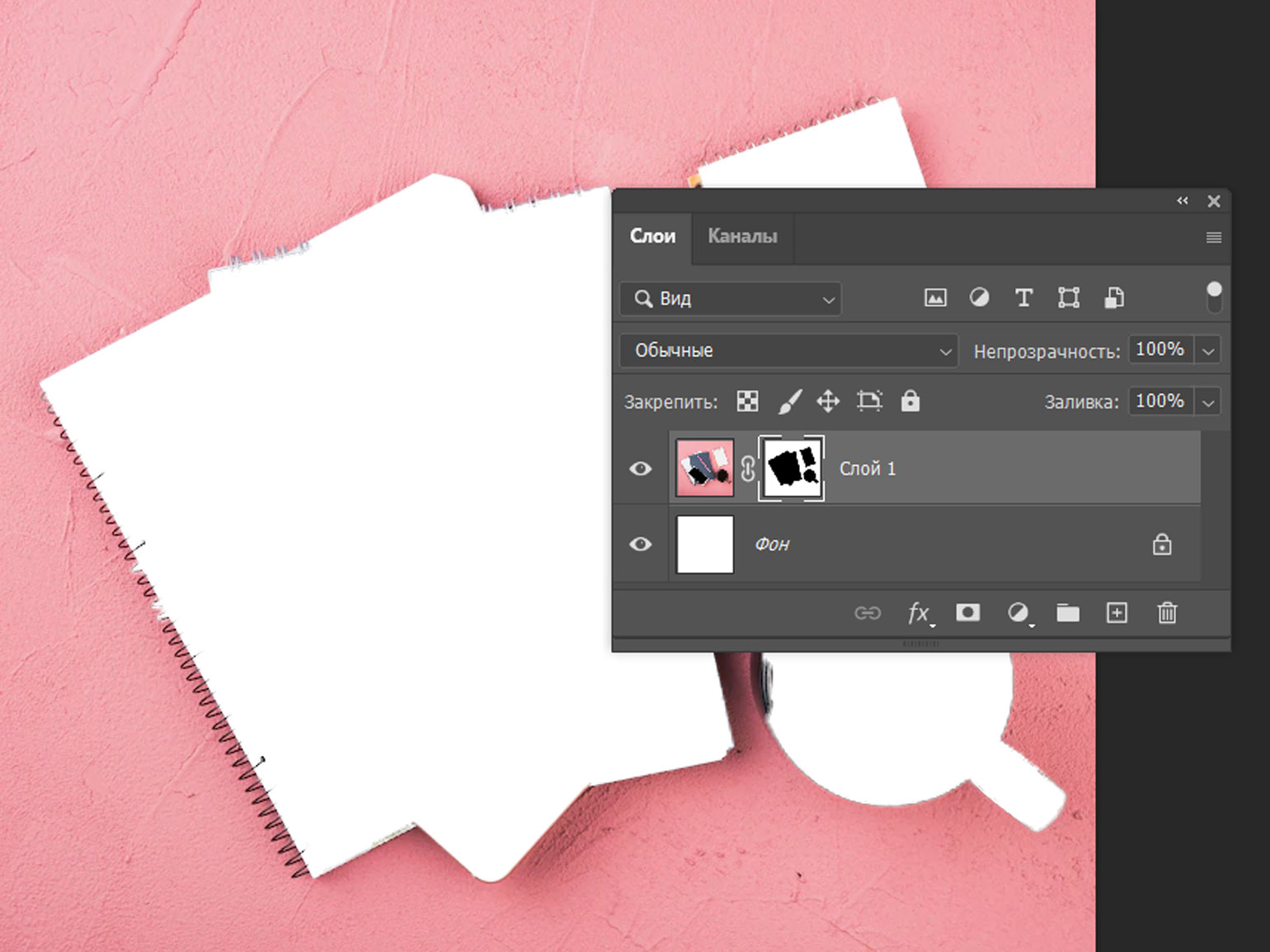Image resolution: width=1270 pixels, height=952 pixels.
Task: Select the Слой 1 layer mask thumbnail
Action: click(x=793, y=468)
